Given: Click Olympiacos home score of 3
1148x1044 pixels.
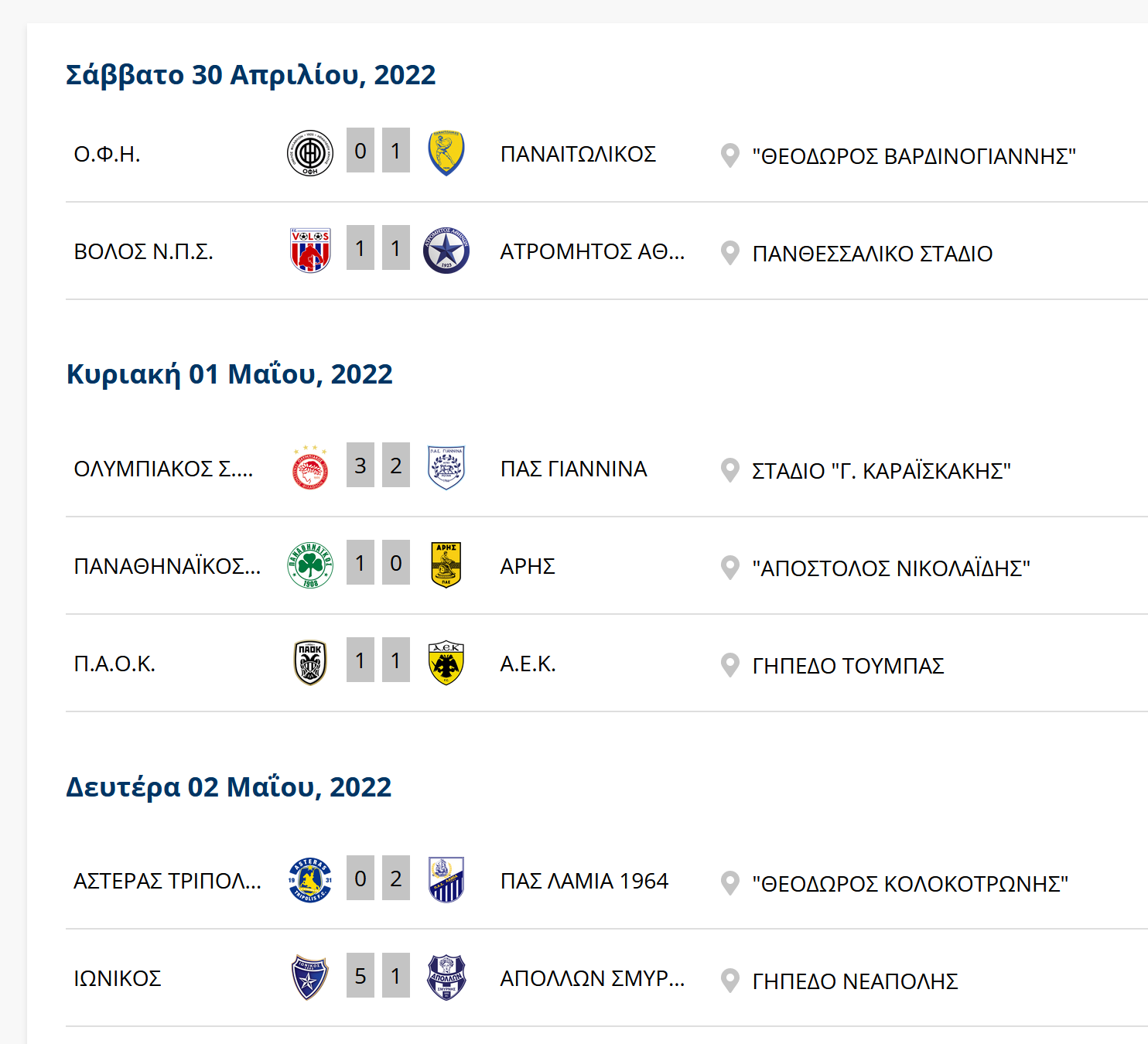Looking at the screenshot, I should tap(360, 466).
